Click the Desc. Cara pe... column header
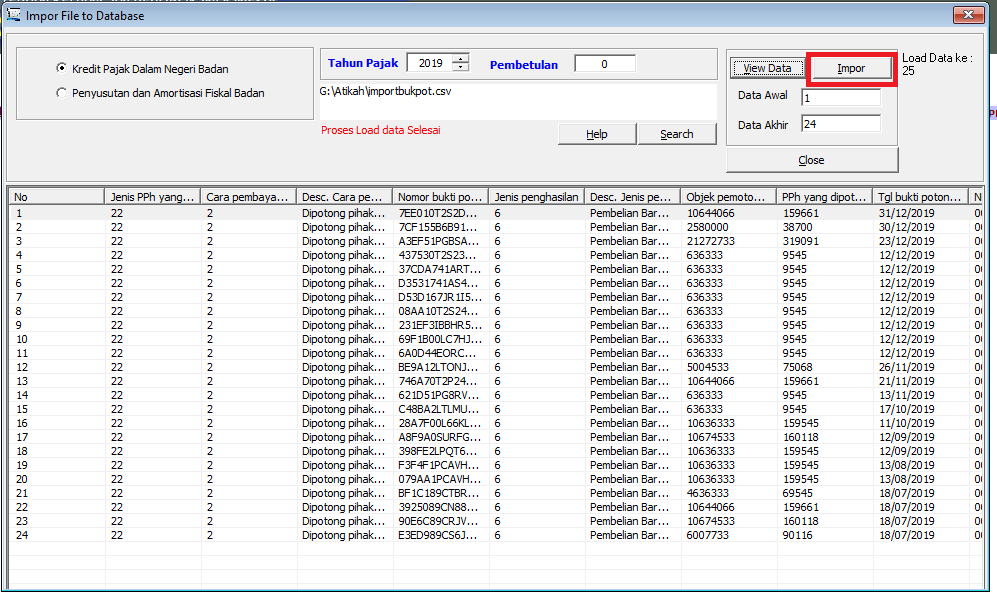This screenshot has height=599, width=997. pyautogui.click(x=345, y=196)
